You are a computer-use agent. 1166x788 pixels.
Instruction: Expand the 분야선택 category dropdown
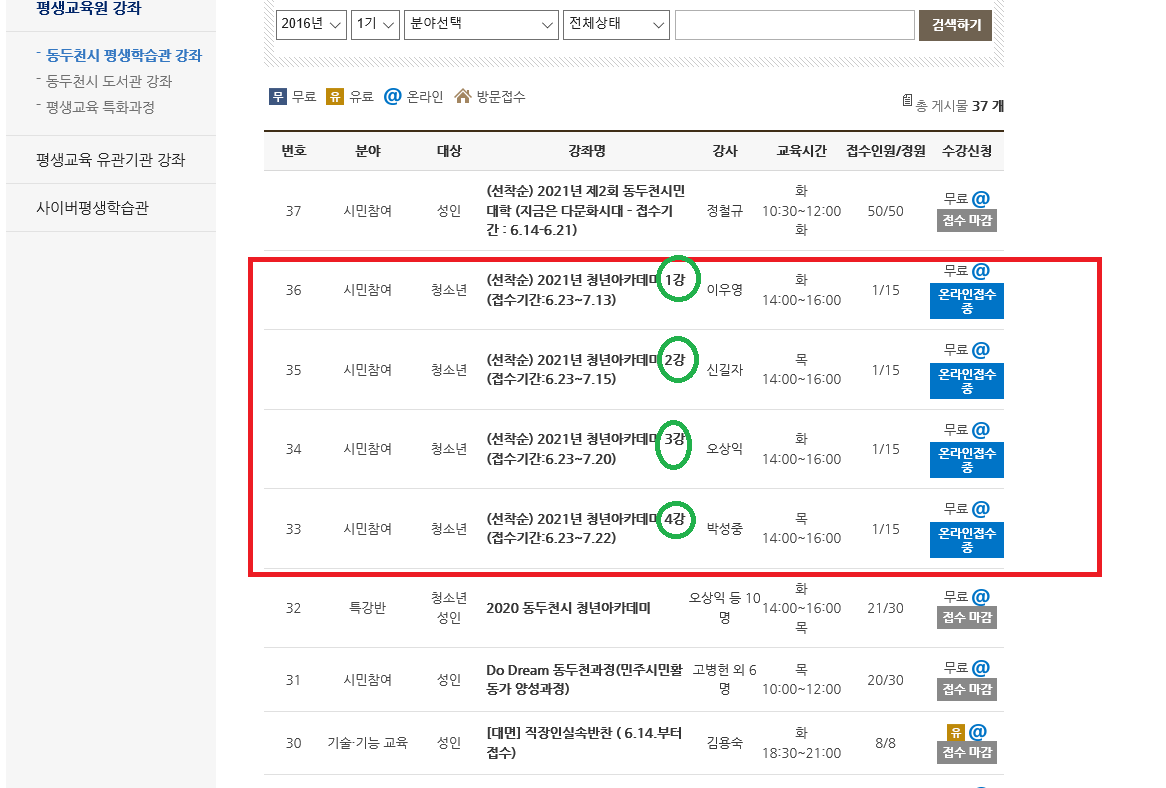[481, 25]
